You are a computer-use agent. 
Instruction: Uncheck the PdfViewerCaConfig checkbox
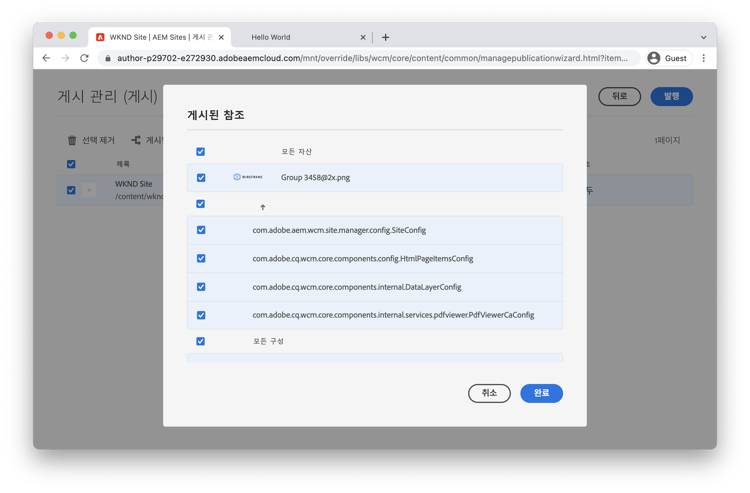point(201,315)
